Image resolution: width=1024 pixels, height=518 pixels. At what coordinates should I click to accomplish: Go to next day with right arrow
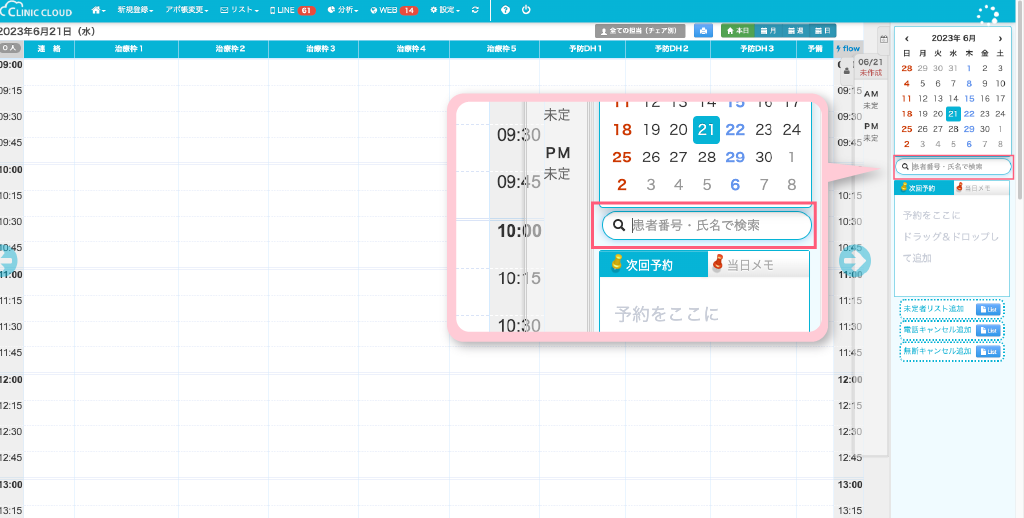coord(855,259)
